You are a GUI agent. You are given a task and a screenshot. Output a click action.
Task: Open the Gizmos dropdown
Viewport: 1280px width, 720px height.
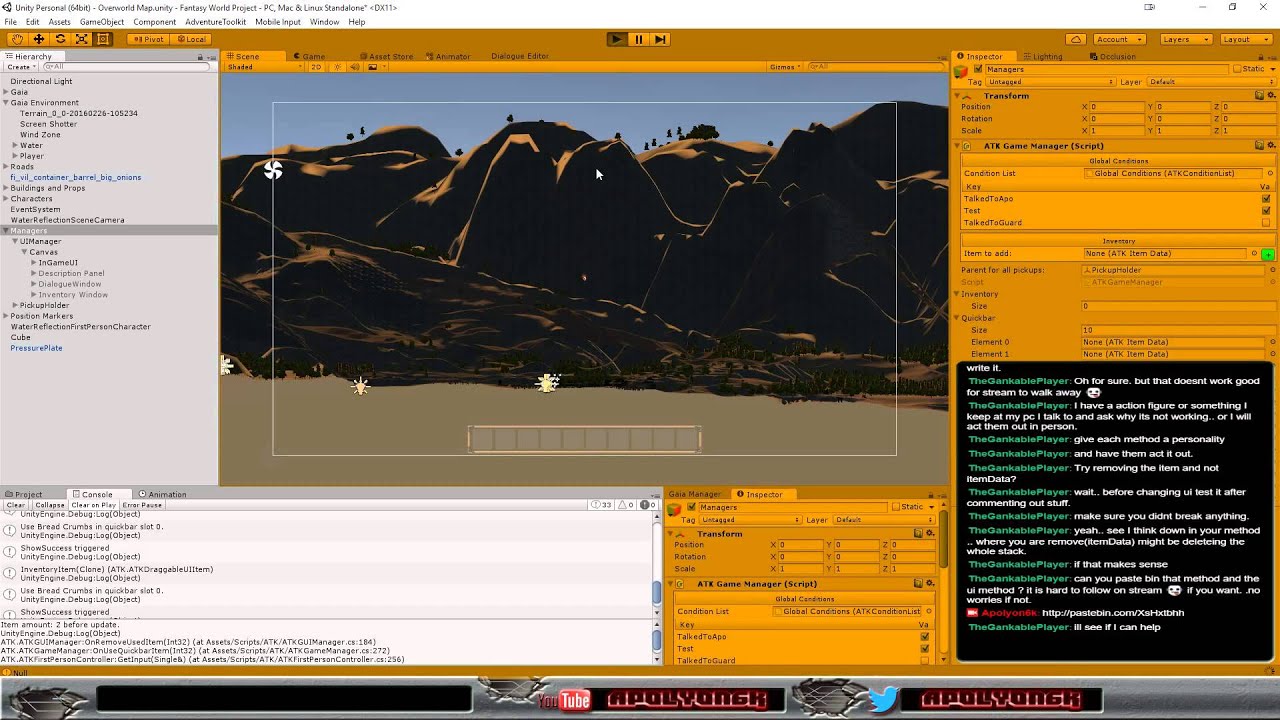click(x=785, y=67)
